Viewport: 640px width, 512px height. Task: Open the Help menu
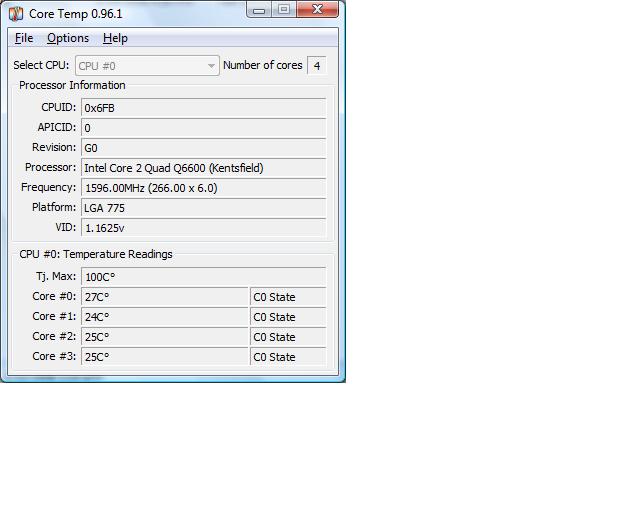pyautogui.click(x=115, y=38)
